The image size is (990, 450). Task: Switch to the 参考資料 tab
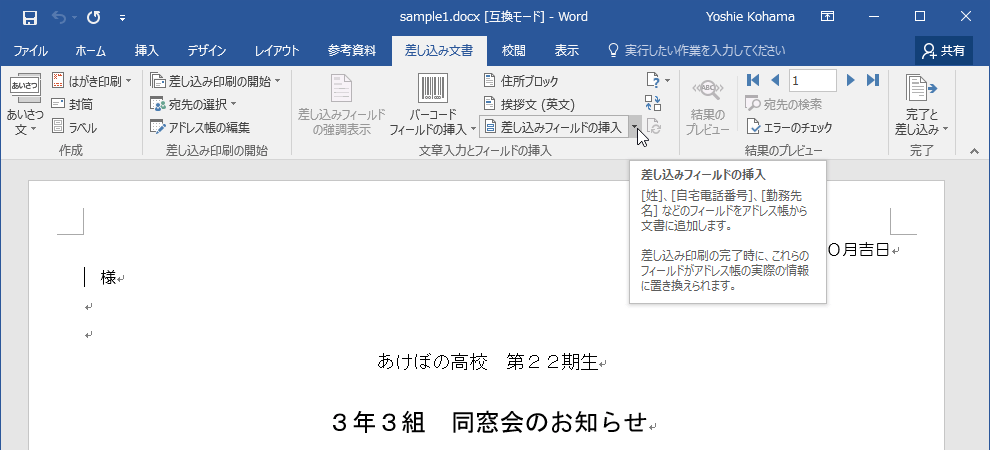coord(352,51)
